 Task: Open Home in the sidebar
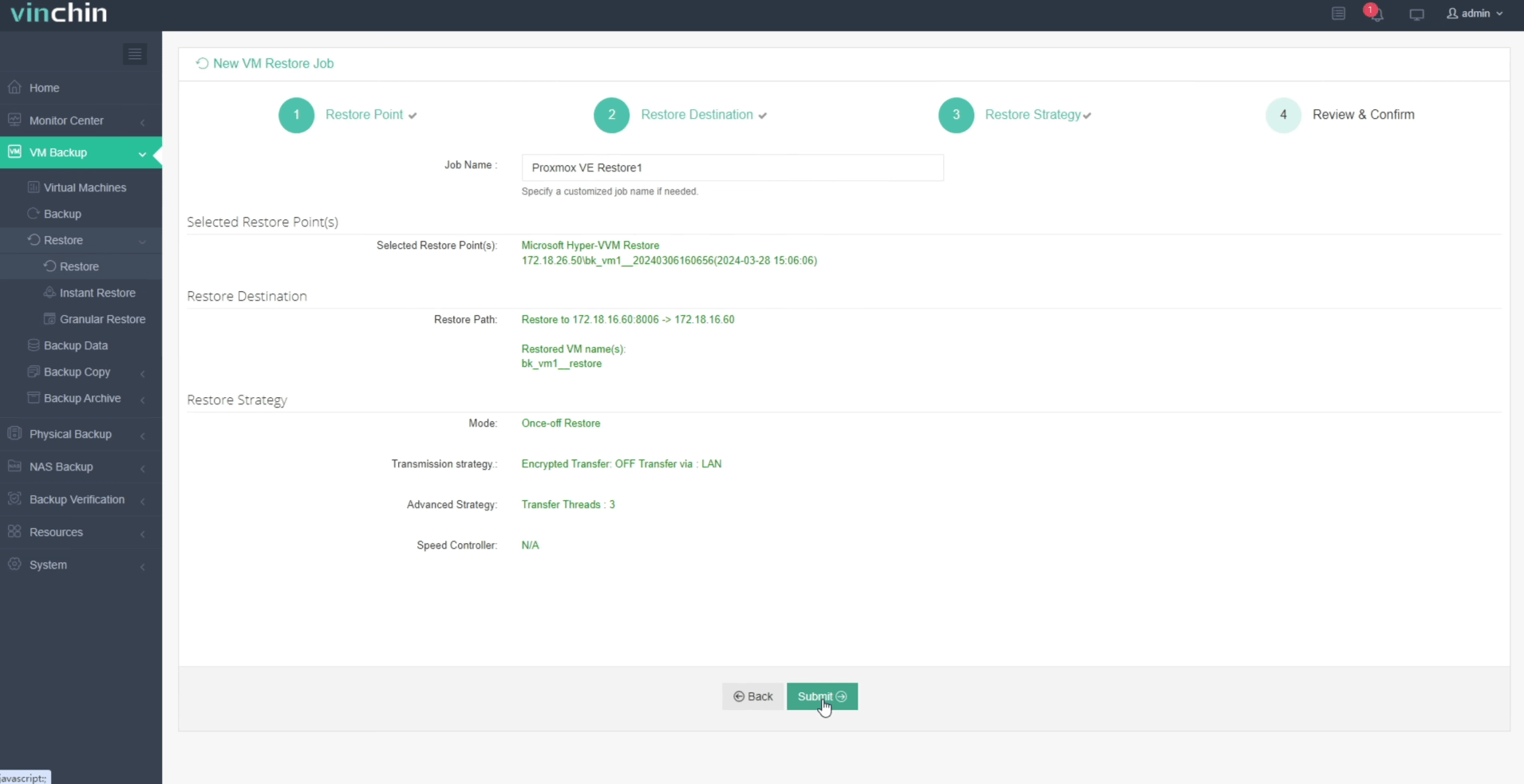tap(81, 88)
